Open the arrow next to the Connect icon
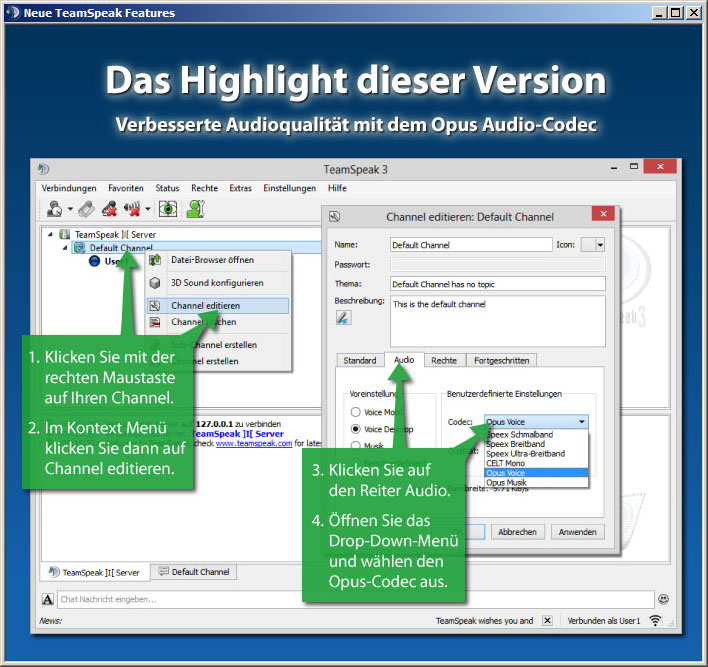This screenshot has width=708, height=667. (70, 209)
